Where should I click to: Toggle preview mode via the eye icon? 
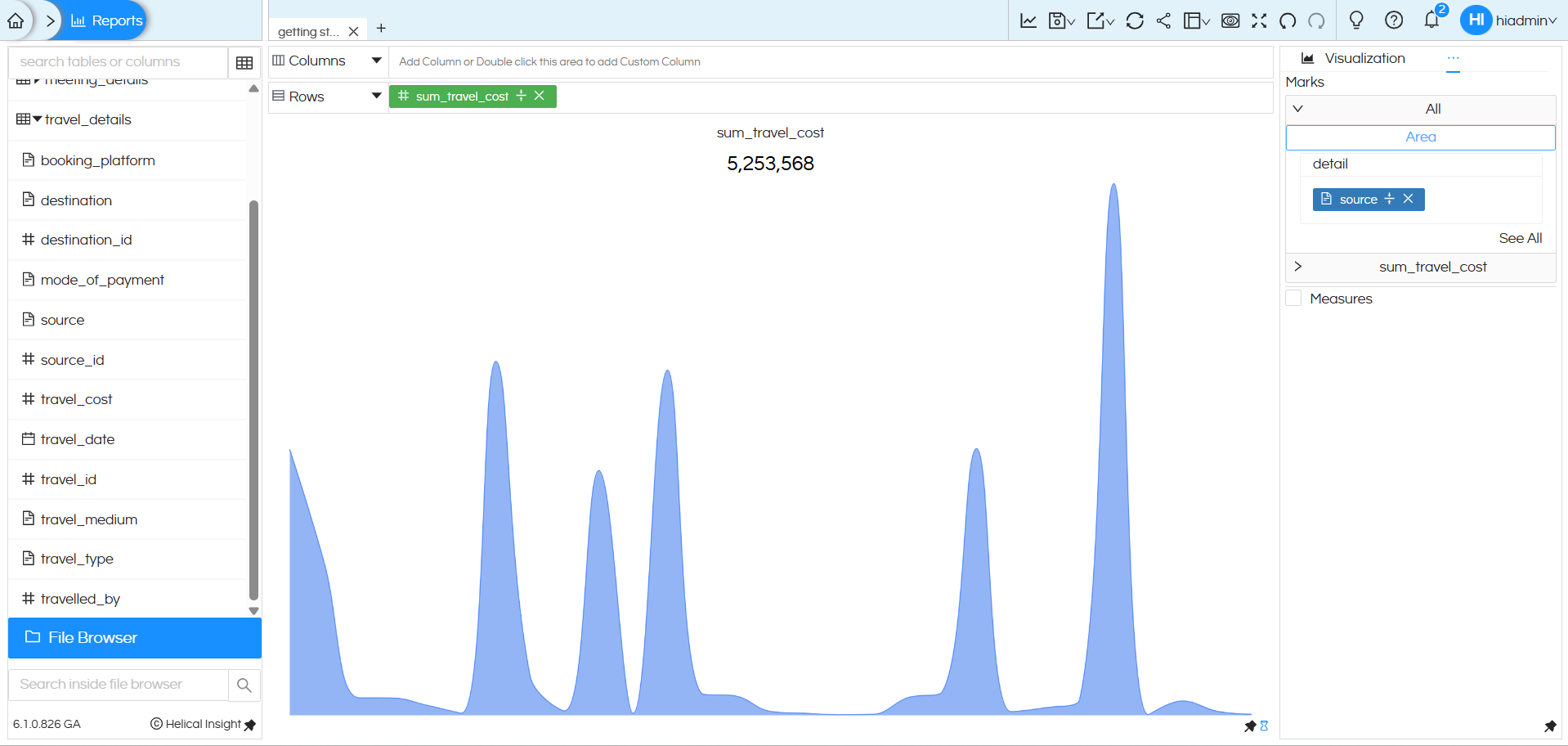pos(1230,20)
